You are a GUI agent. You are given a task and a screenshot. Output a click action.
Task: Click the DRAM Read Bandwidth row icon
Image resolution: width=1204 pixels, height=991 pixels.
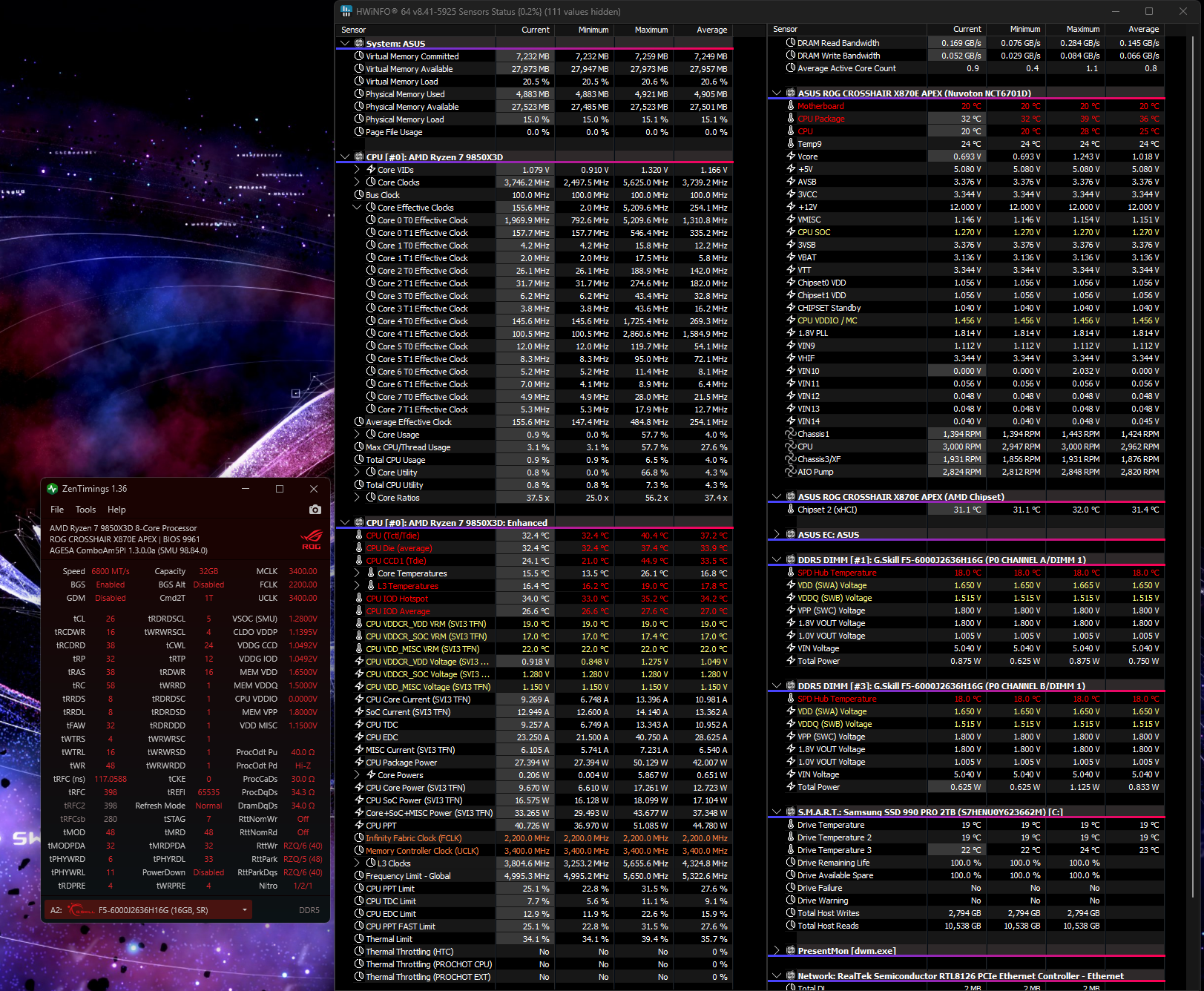pyautogui.click(x=791, y=43)
